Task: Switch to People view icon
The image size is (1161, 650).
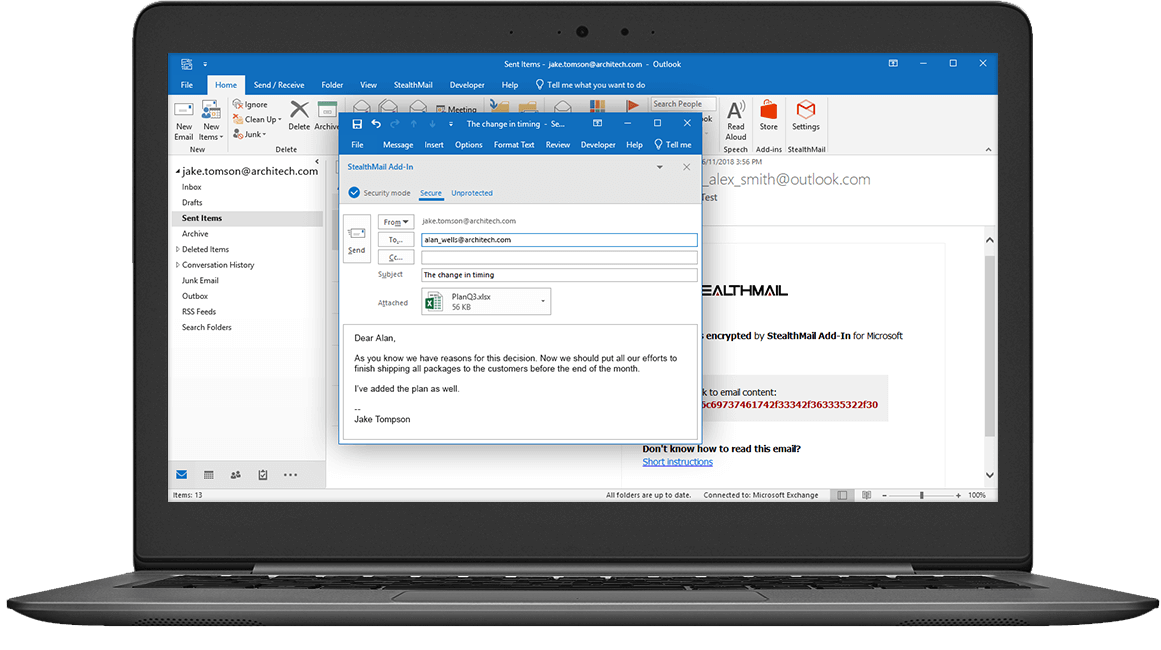Action: click(x=235, y=475)
